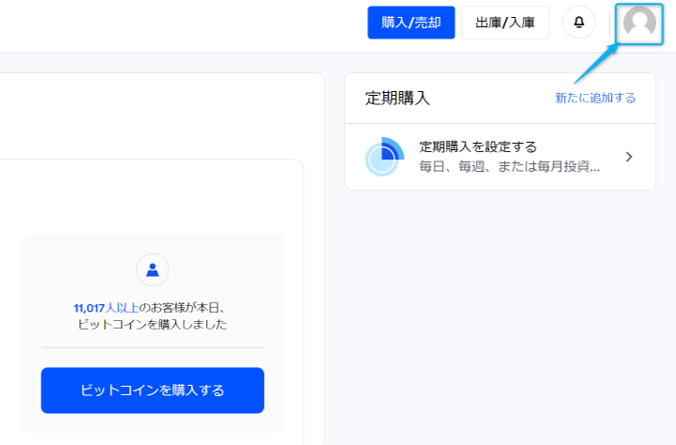Click the vertical separator beside the bell icon

(609, 22)
